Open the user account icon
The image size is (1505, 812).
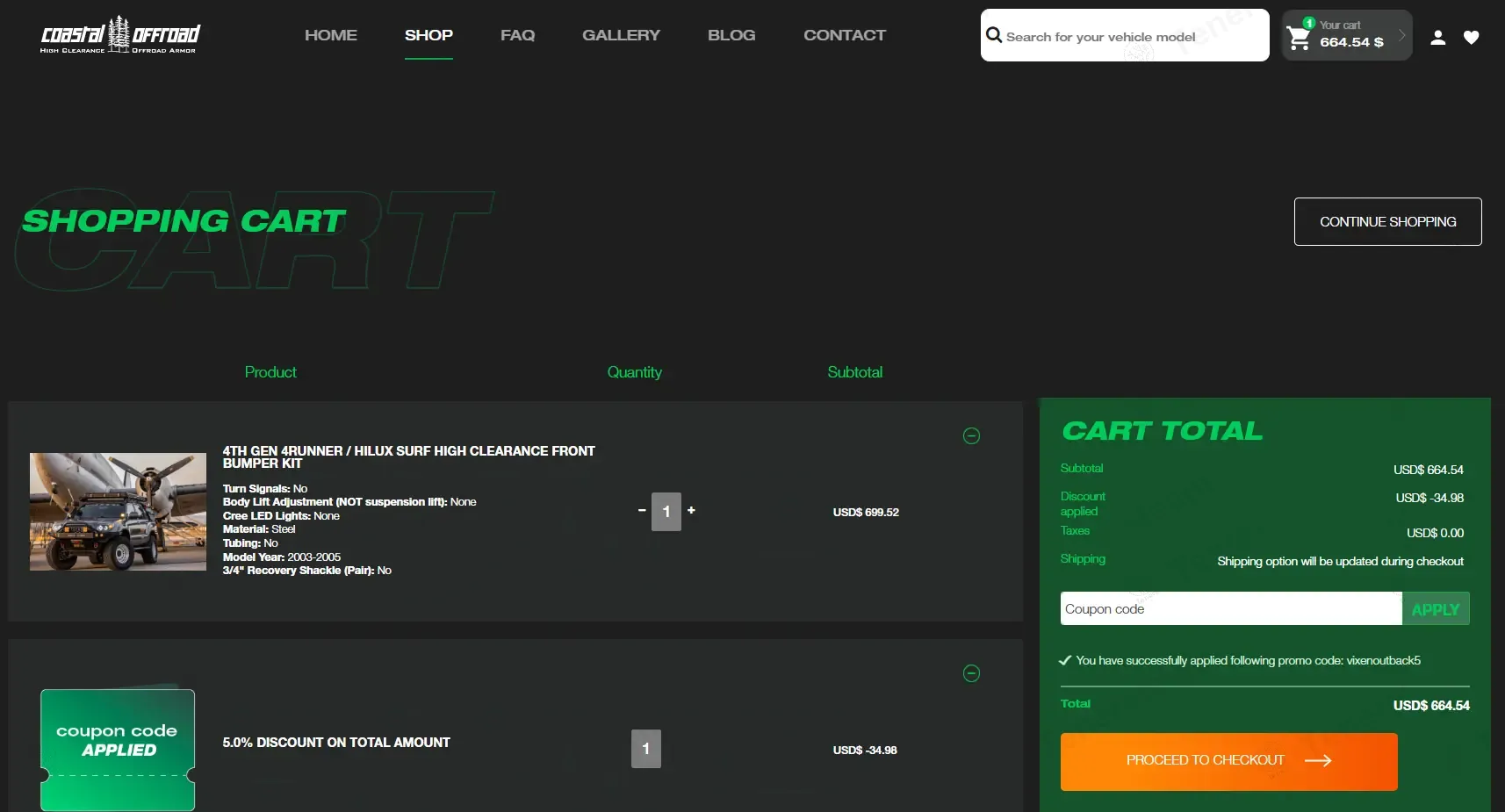tap(1438, 38)
